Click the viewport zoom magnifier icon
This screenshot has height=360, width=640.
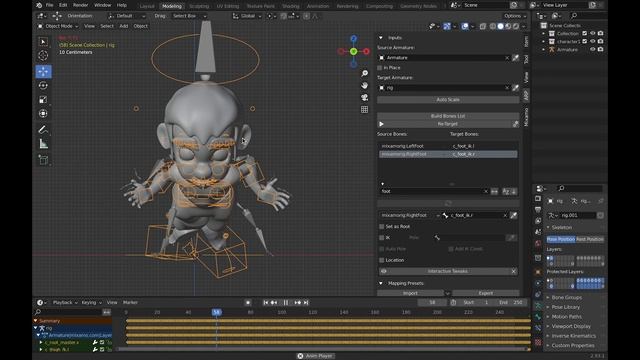coord(364,73)
